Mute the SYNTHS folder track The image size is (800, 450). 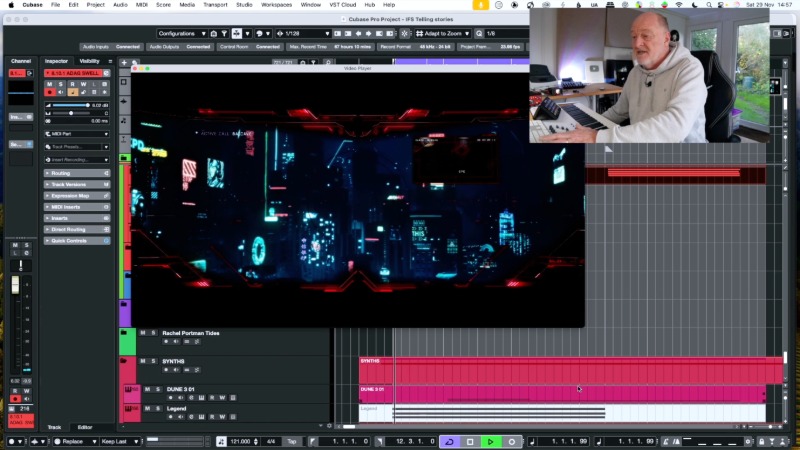coord(143,361)
